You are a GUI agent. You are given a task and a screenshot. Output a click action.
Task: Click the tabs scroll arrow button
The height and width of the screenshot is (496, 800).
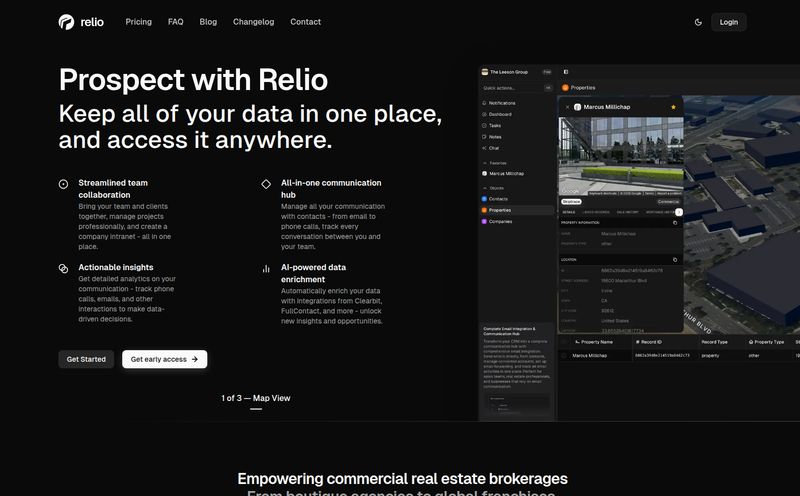679,212
